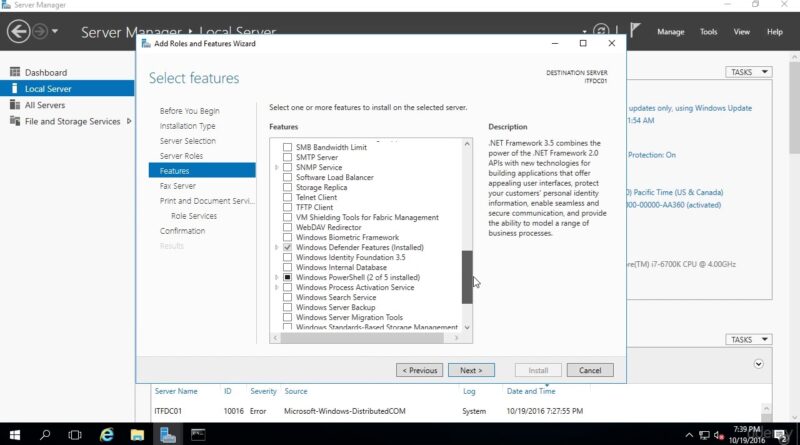Click the features list vertical scrollbar thumb
This screenshot has height=445, width=800.
tap(467, 277)
